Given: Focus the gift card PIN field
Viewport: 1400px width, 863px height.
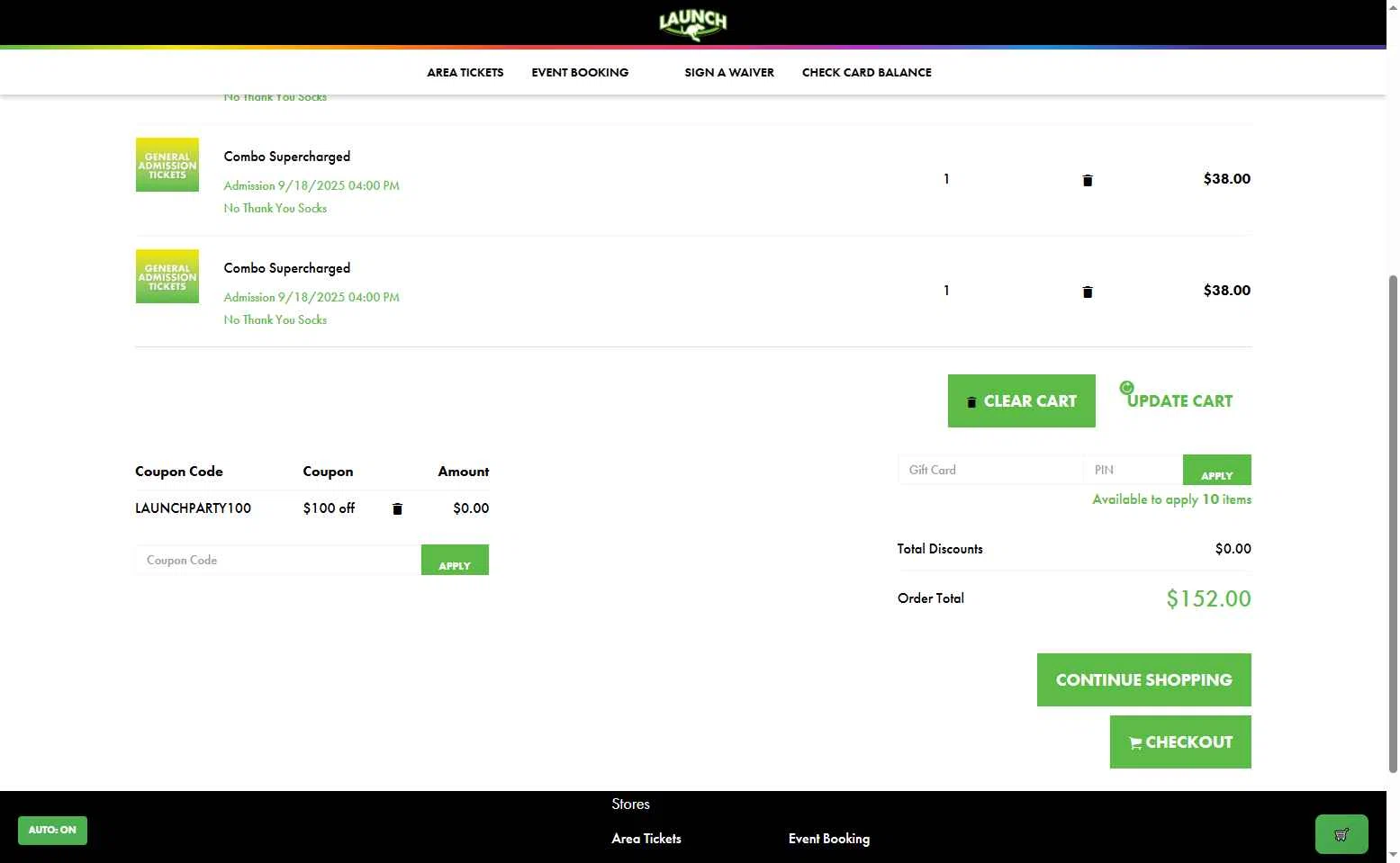Looking at the screenshot, I should [x=1134, y=470].
